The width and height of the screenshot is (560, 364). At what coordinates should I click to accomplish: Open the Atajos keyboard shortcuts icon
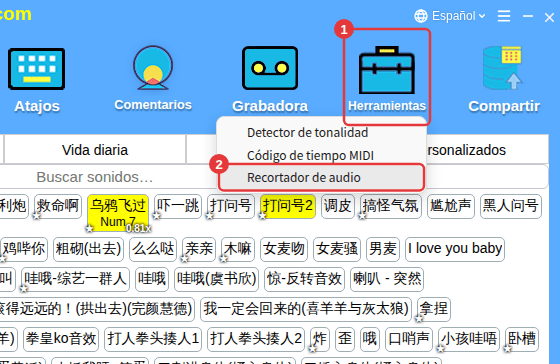(36, 69)
